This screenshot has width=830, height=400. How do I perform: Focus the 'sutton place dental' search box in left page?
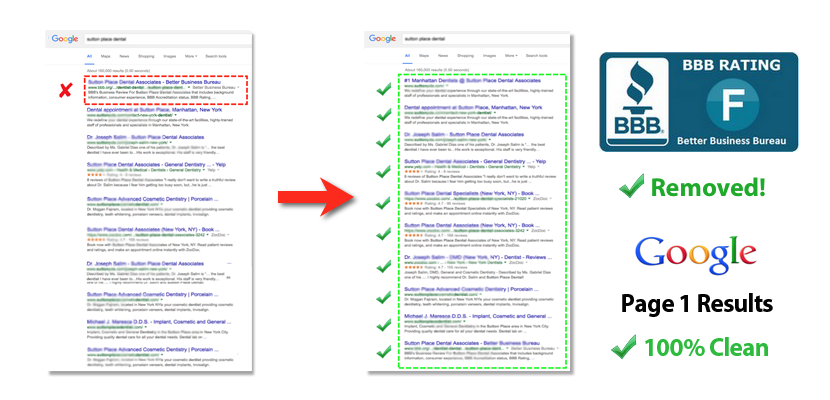click(x=167, y=39)
